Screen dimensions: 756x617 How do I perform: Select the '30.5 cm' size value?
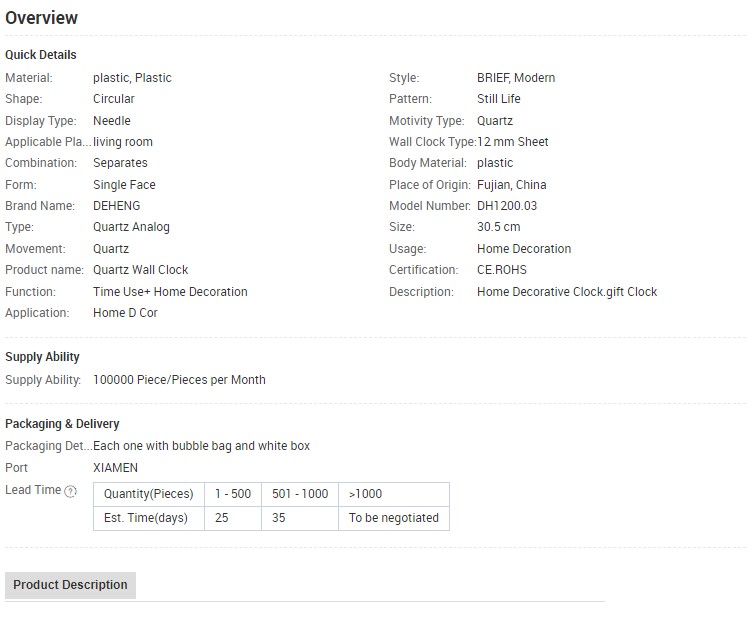click(499, 227)
